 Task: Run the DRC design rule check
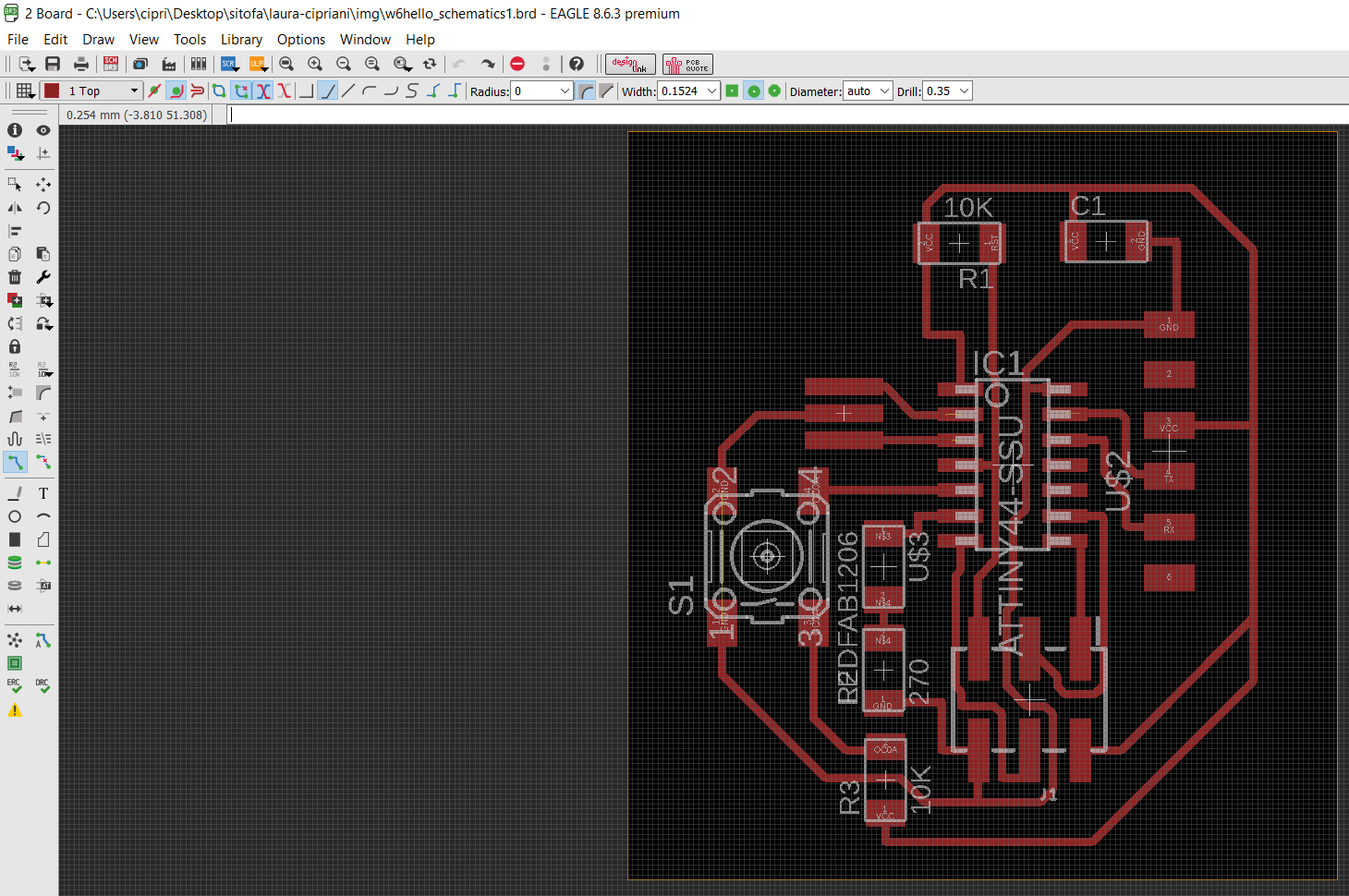(x=43, y=686)
